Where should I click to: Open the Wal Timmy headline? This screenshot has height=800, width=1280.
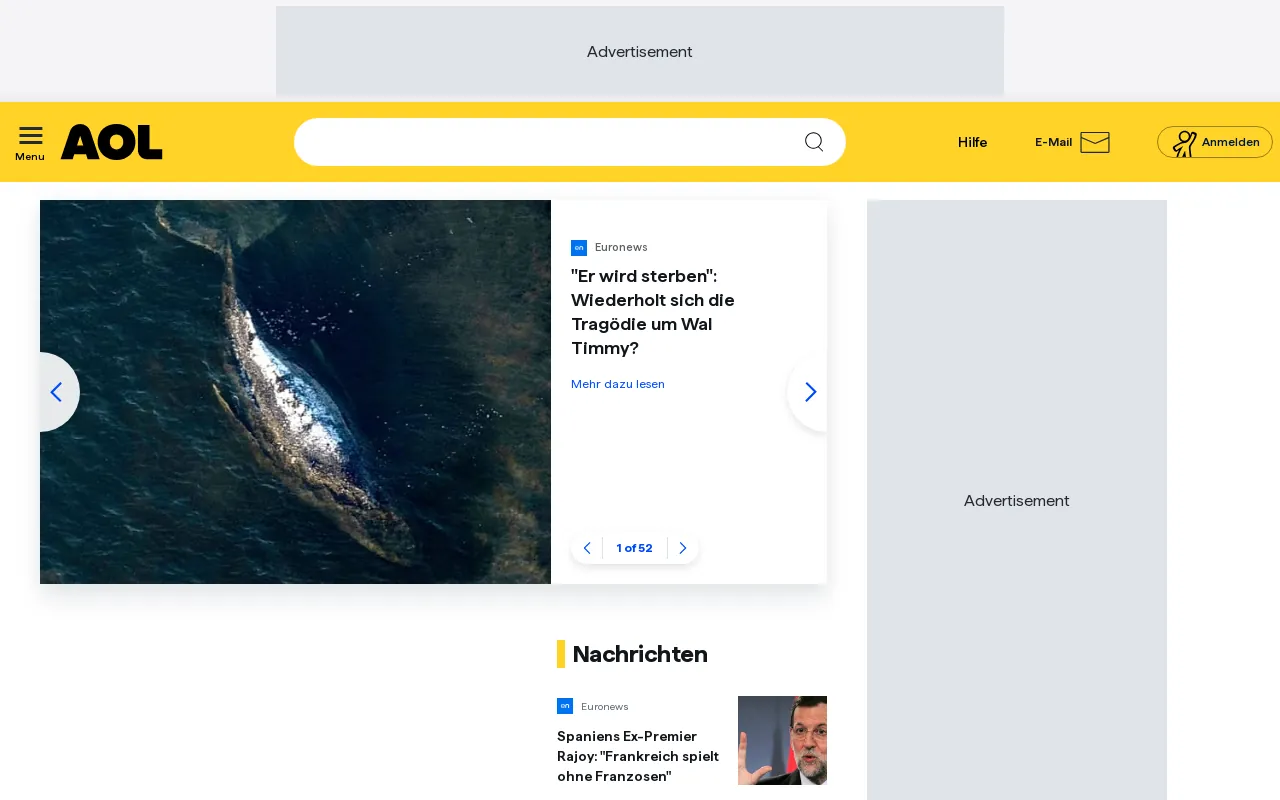pos(653,312)
